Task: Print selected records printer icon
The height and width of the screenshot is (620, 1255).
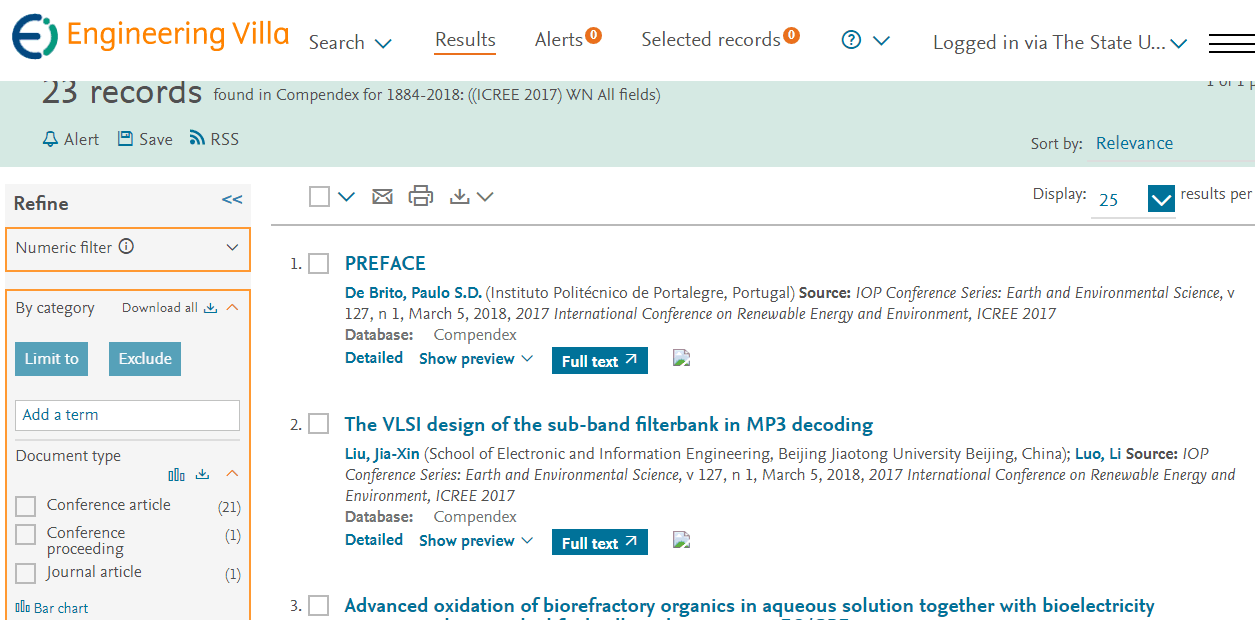Action: (x=421, y=197)
